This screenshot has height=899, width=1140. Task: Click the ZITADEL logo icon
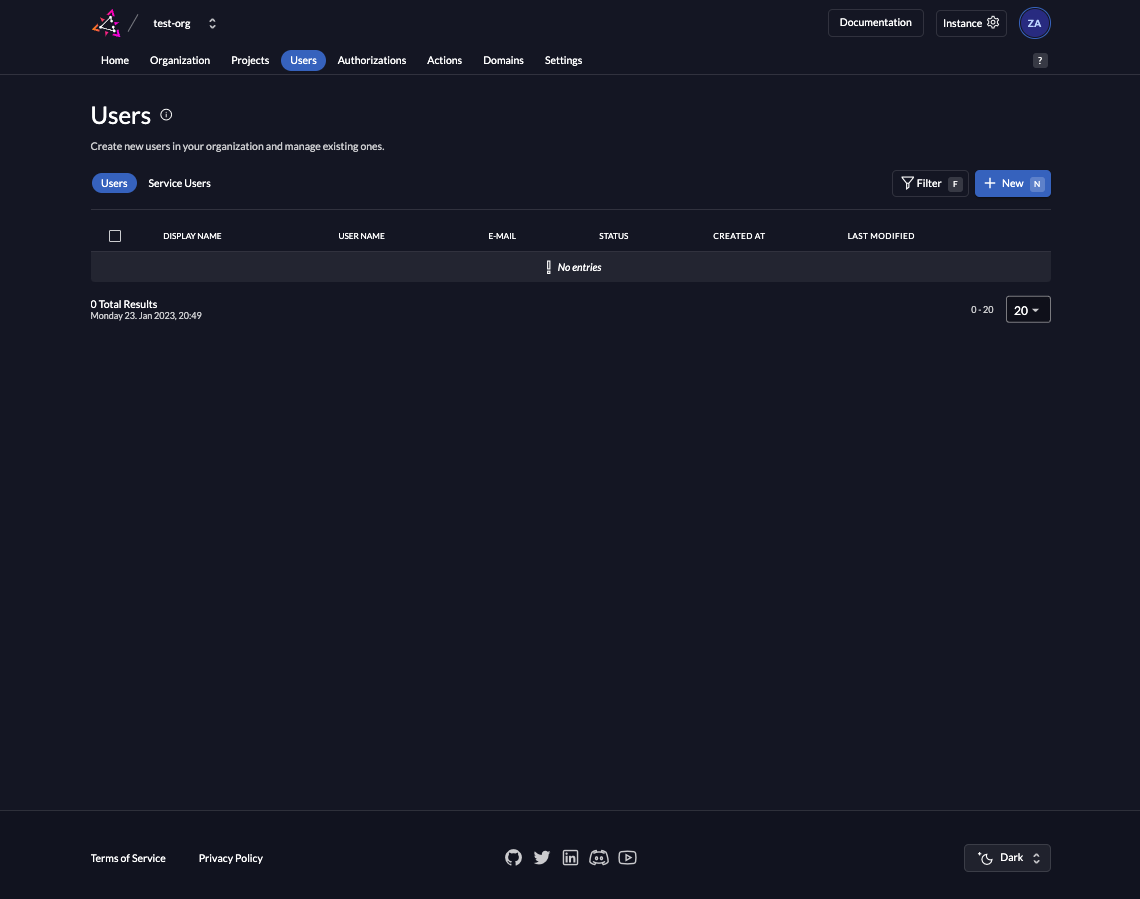pyautogui.click(x=106, y=23)
